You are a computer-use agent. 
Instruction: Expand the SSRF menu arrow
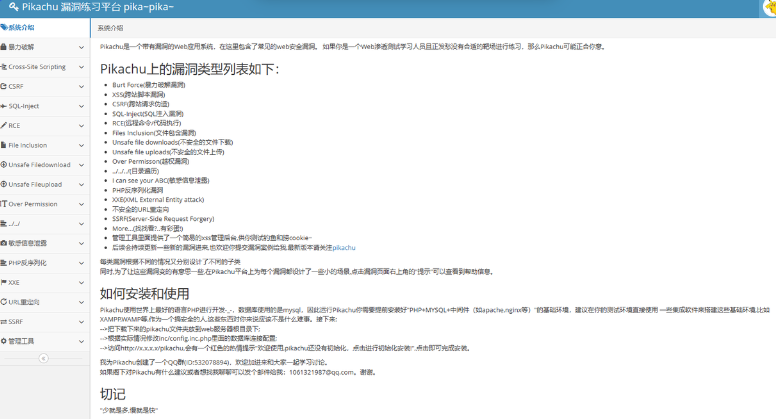[82, 321]
